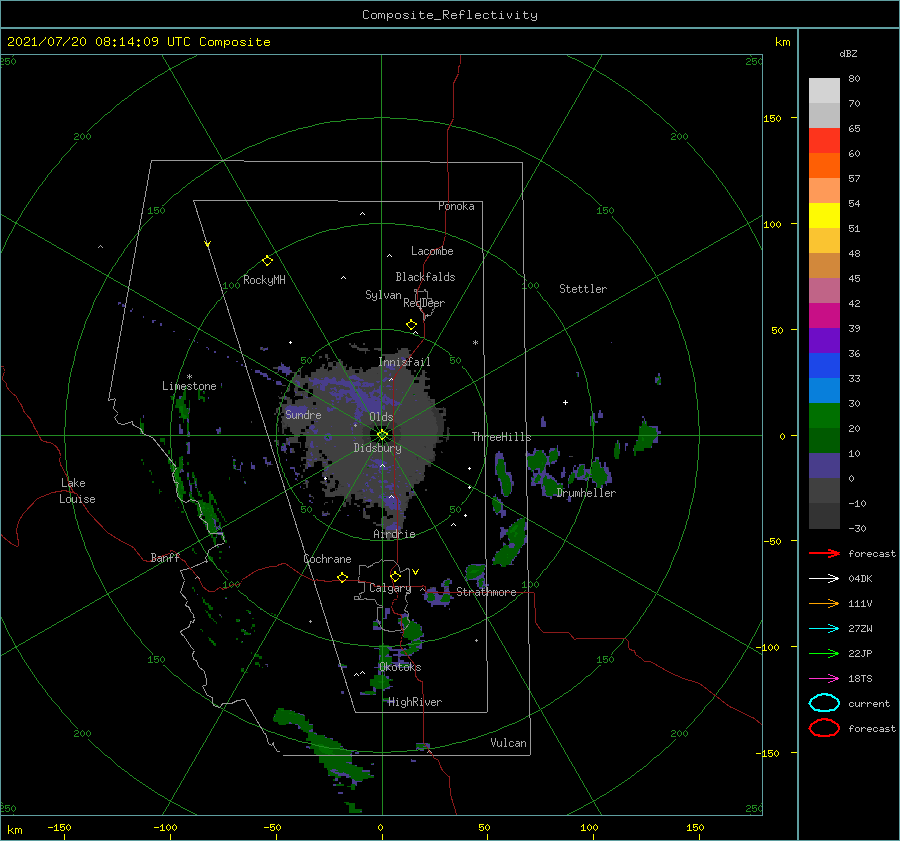900x841 pixels.
Task: Pick the tan 45–48 dBZ swatch
Action: pos(824,266)
